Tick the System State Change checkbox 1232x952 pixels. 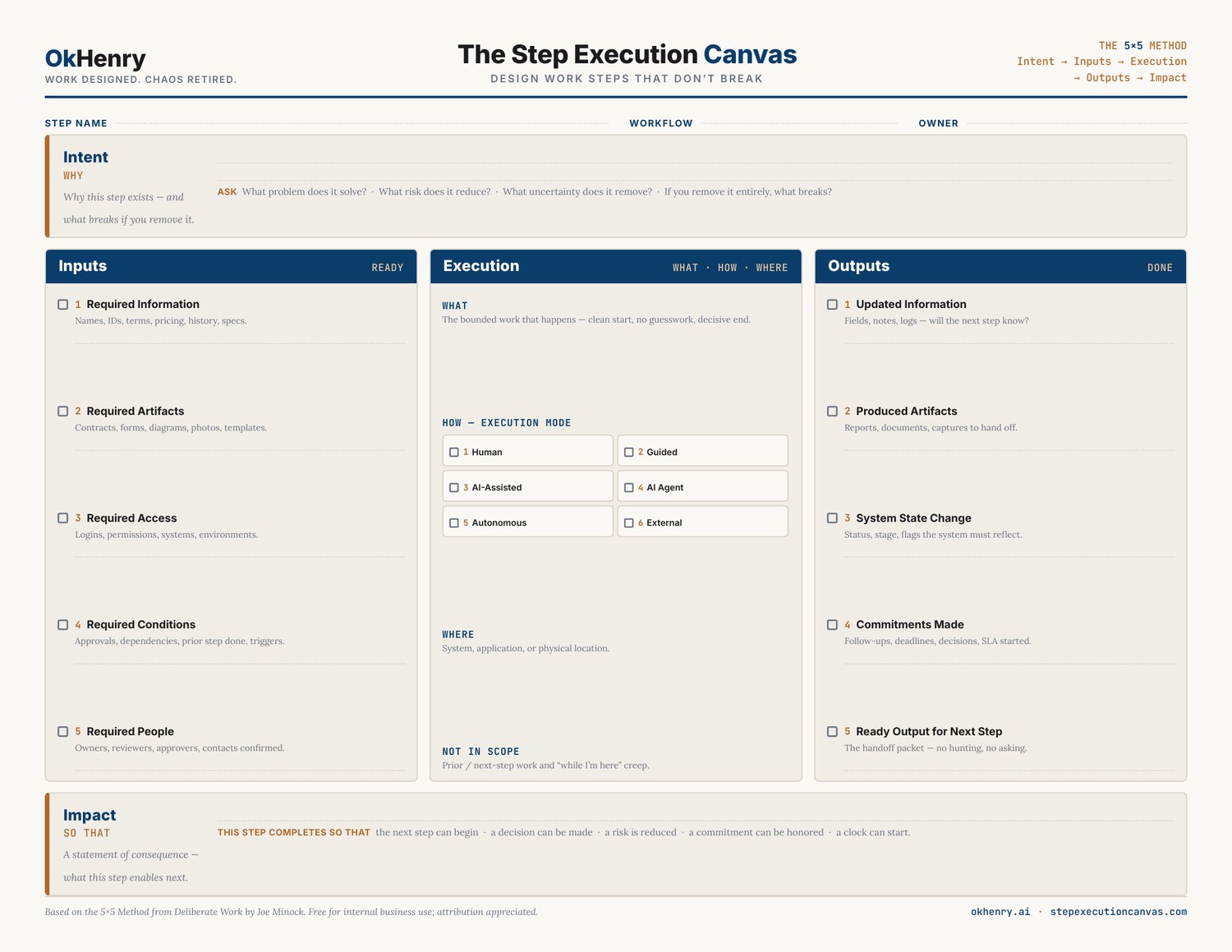[x=833, y=518]
